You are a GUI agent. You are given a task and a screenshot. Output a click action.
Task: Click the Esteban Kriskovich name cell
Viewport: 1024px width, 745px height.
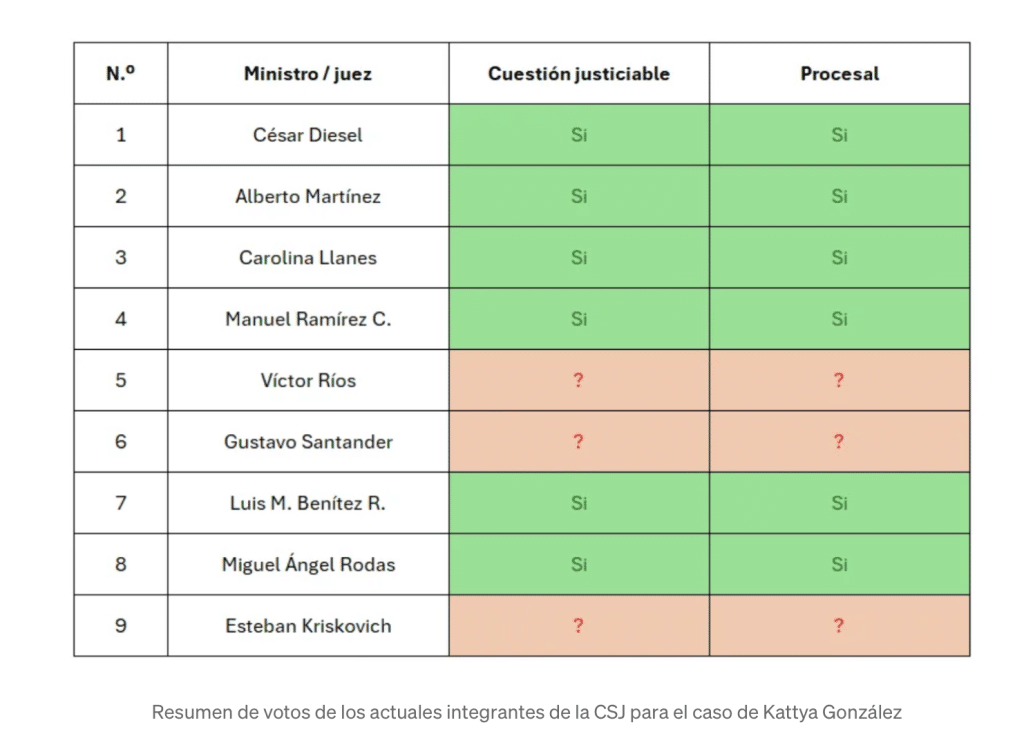tap(308, 626)
